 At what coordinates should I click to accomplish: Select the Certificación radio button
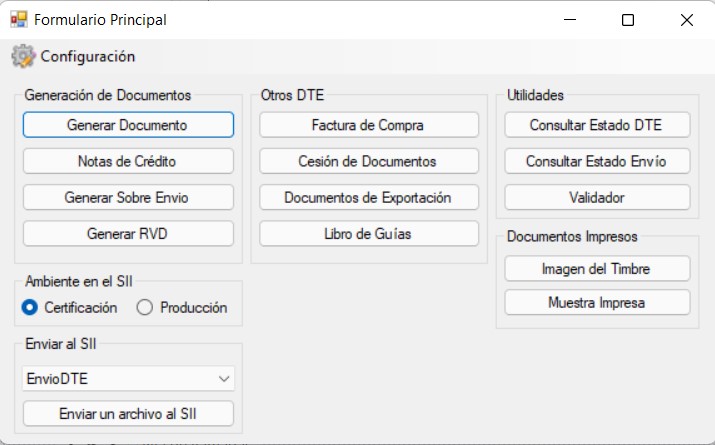click(30, 307)
